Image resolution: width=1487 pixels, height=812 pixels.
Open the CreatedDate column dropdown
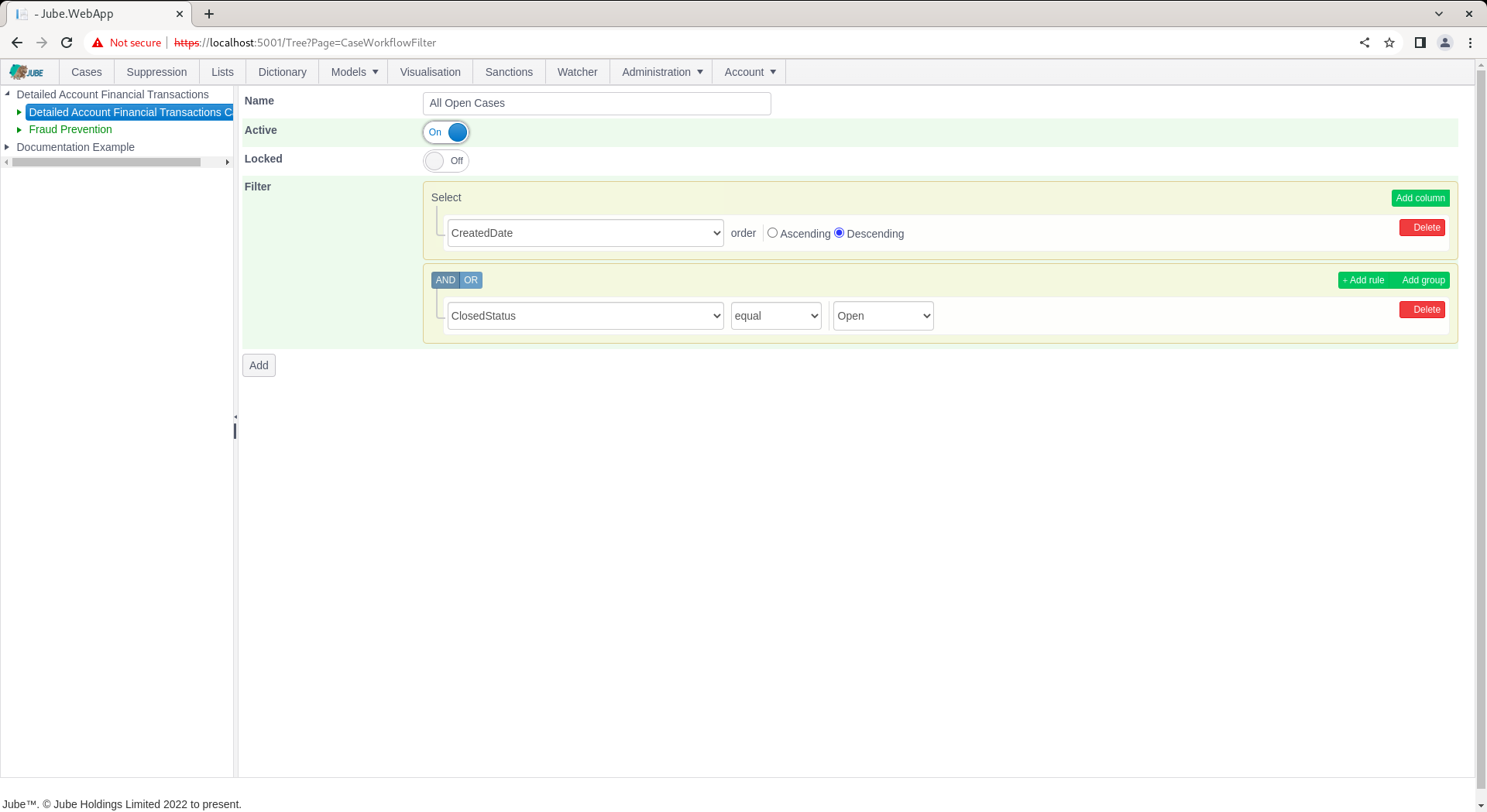pos(586,233)
